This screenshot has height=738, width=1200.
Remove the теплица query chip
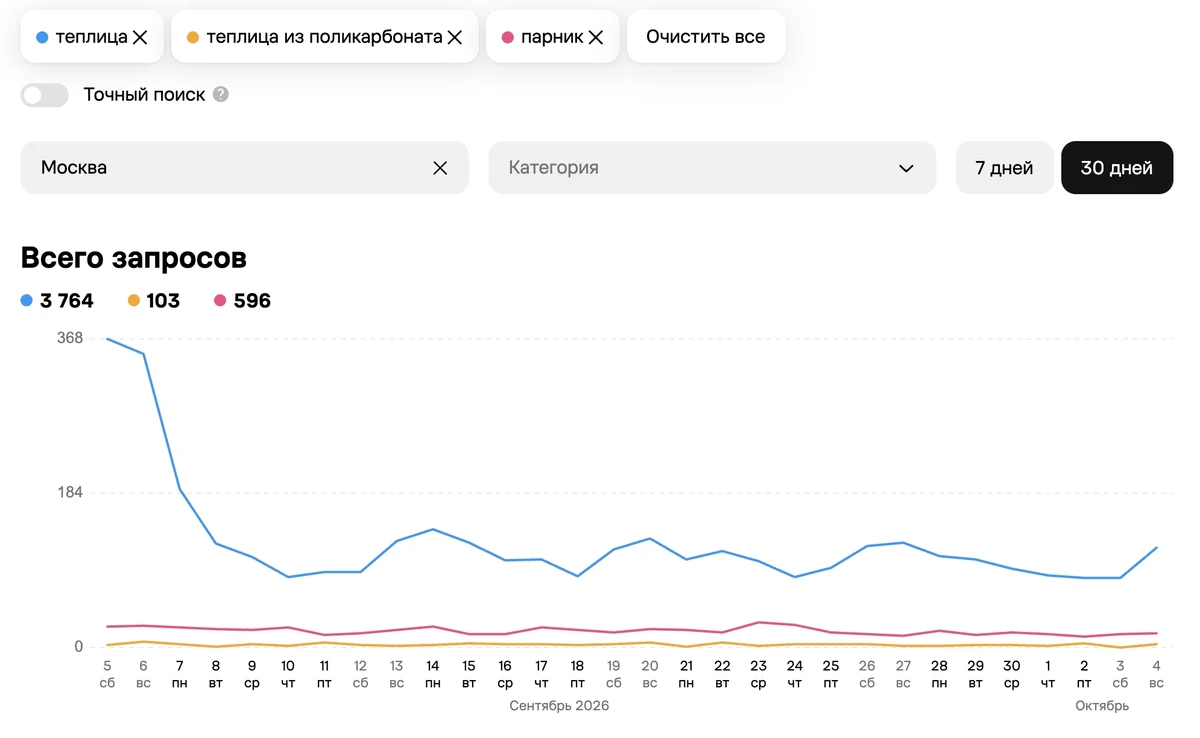pos(140,37)
